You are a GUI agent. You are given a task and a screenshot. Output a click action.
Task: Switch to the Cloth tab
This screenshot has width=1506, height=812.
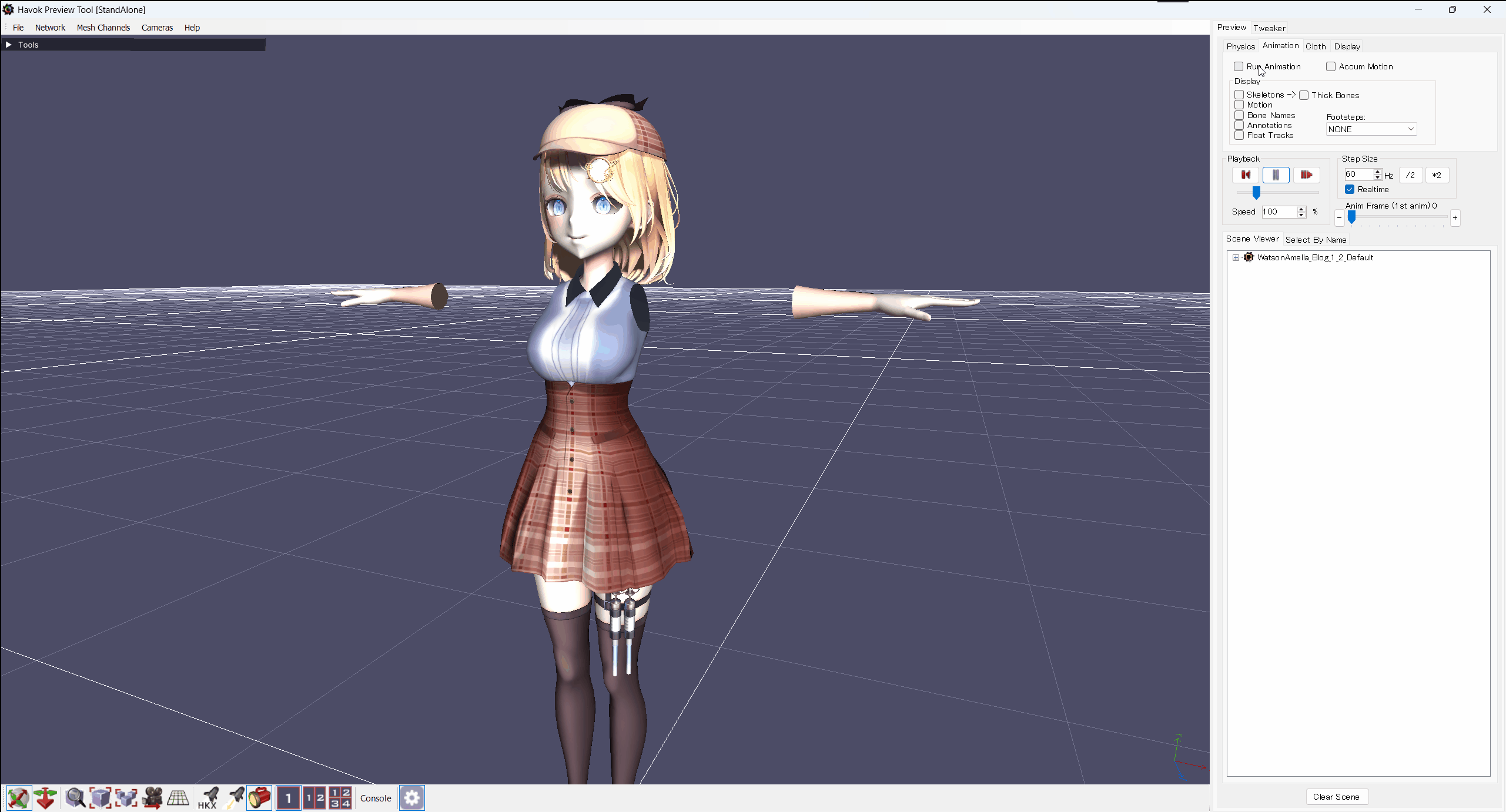(1316, 46)
